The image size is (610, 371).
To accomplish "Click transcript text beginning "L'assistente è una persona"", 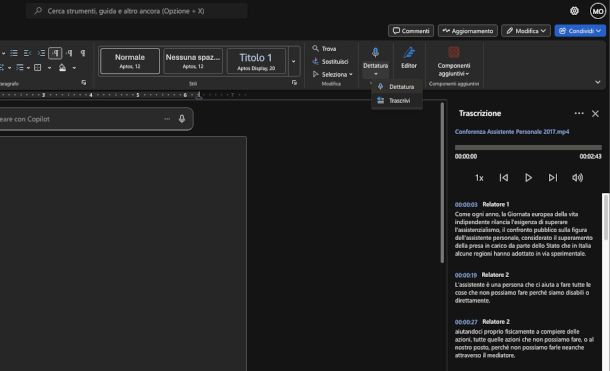I will [x=523, y=292].
